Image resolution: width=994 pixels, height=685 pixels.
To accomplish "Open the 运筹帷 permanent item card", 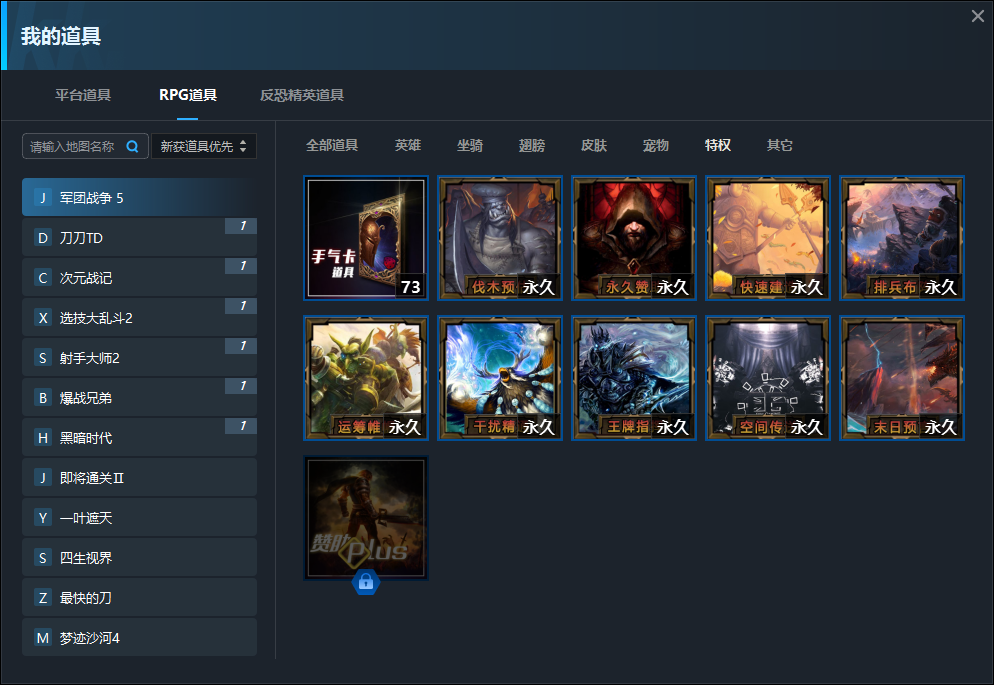I will click(x=366, y=378).
